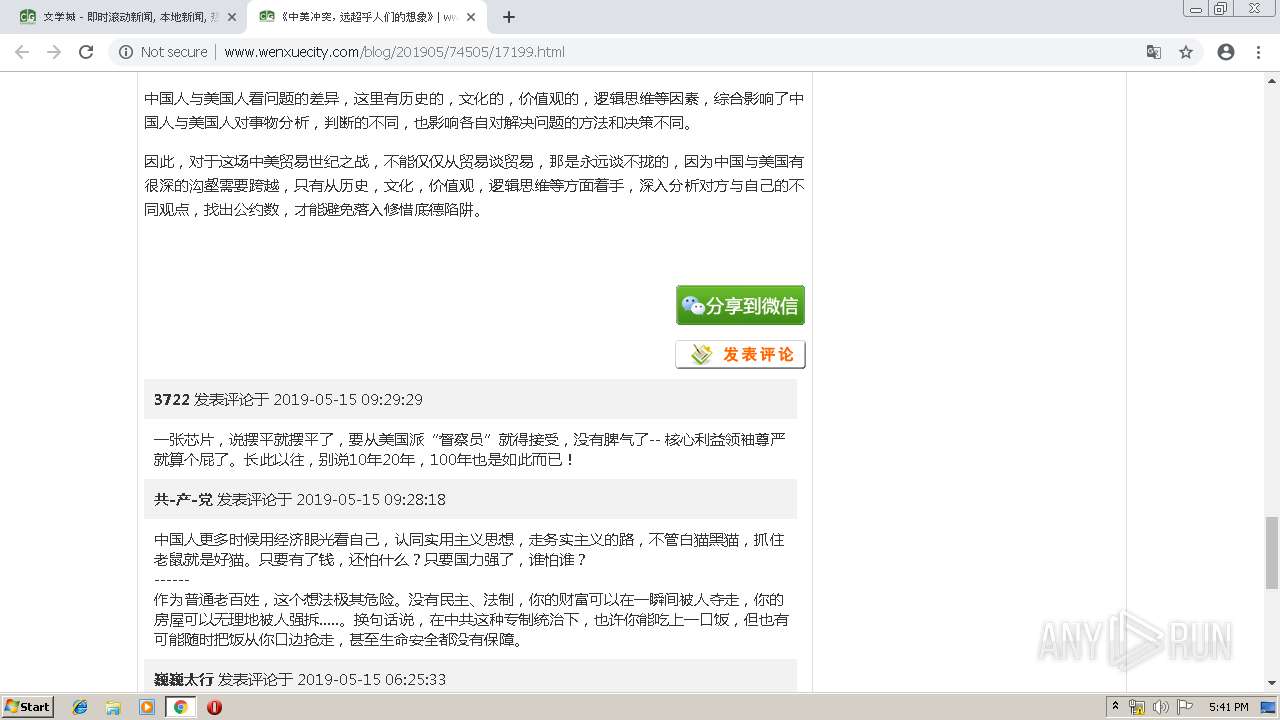Open Chrome profile avatar menu
Image resolution: width=1280 pixels, height=720 pixels.
(x=1226, y=52)
